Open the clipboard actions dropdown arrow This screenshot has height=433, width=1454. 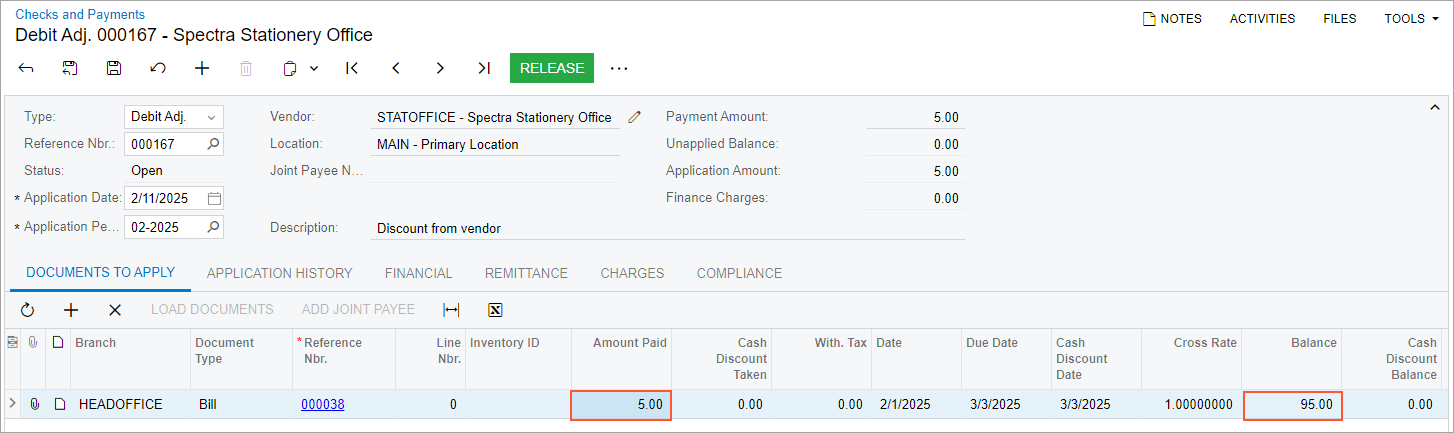(x=314, y=68)
